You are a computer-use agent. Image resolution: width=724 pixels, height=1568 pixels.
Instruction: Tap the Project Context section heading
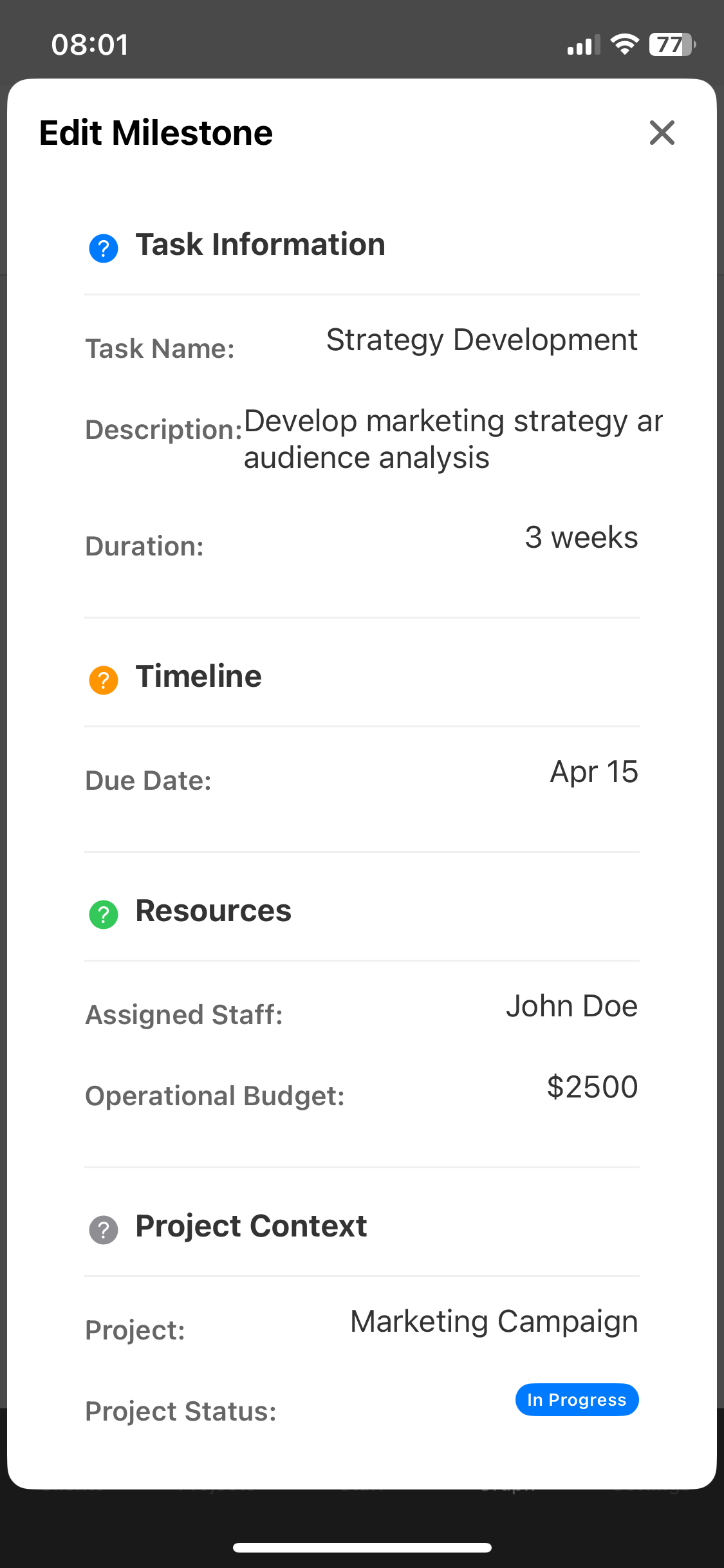click(251, 1226)
